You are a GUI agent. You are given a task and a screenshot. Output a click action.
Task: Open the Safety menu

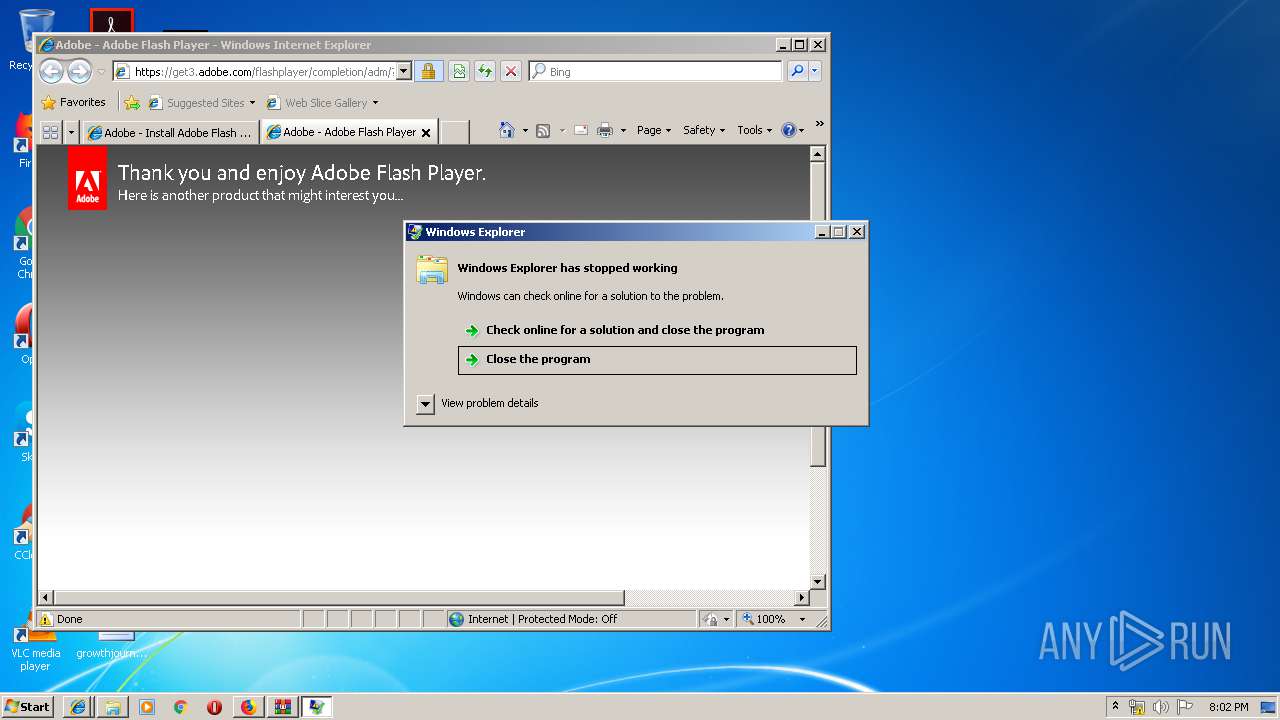coord(704,130)
